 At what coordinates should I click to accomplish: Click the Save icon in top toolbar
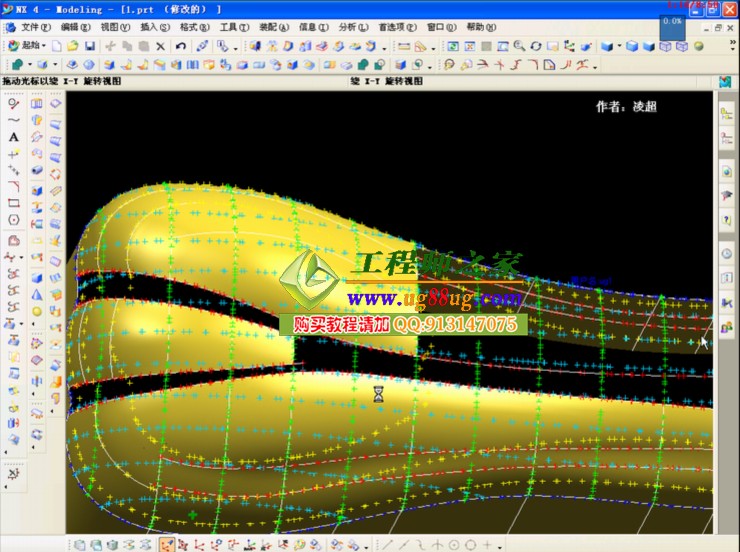pyautogui.click(x=90, y=46)
